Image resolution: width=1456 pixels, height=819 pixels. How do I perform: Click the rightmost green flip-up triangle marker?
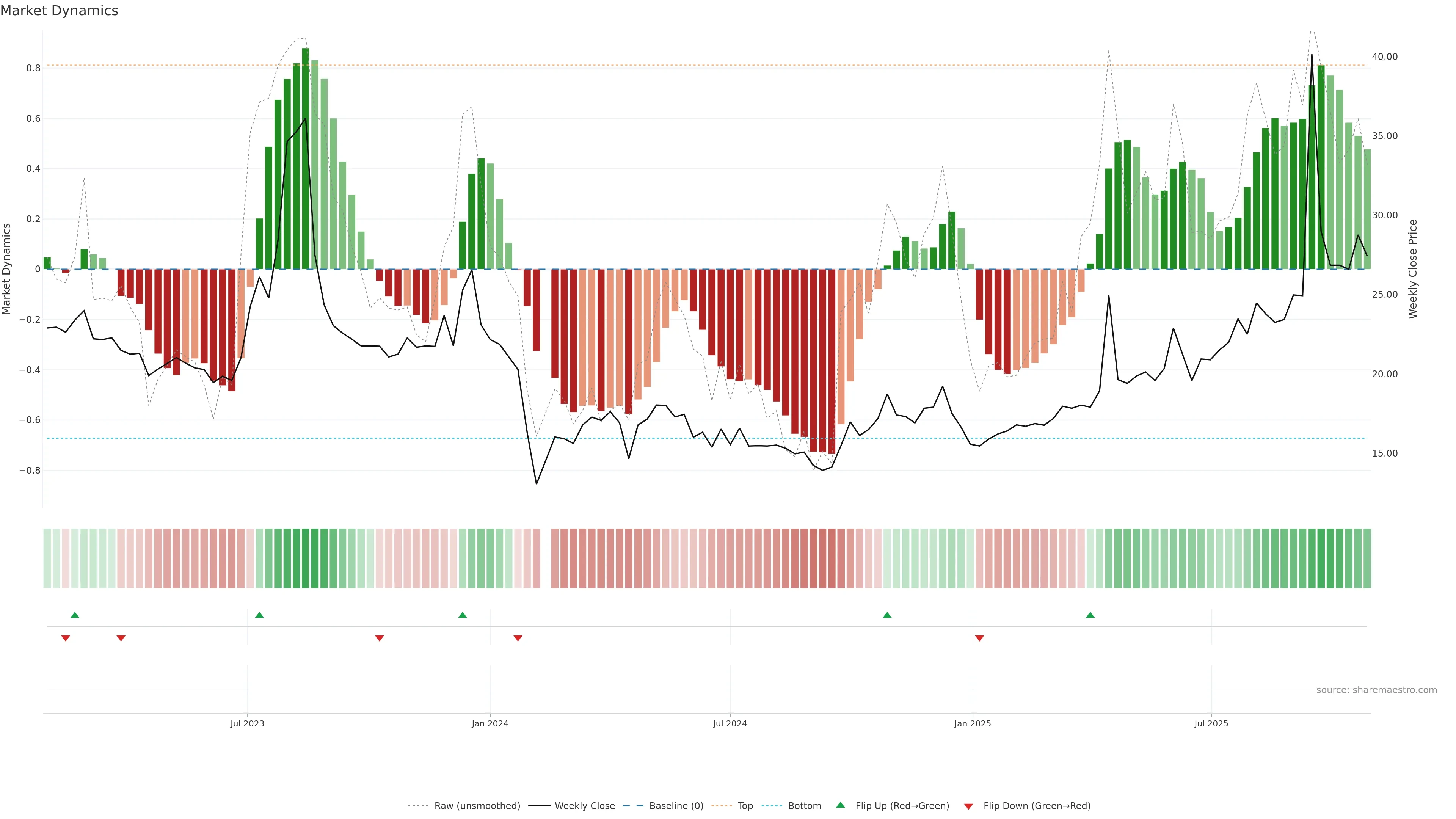(x=1090, y=615)
